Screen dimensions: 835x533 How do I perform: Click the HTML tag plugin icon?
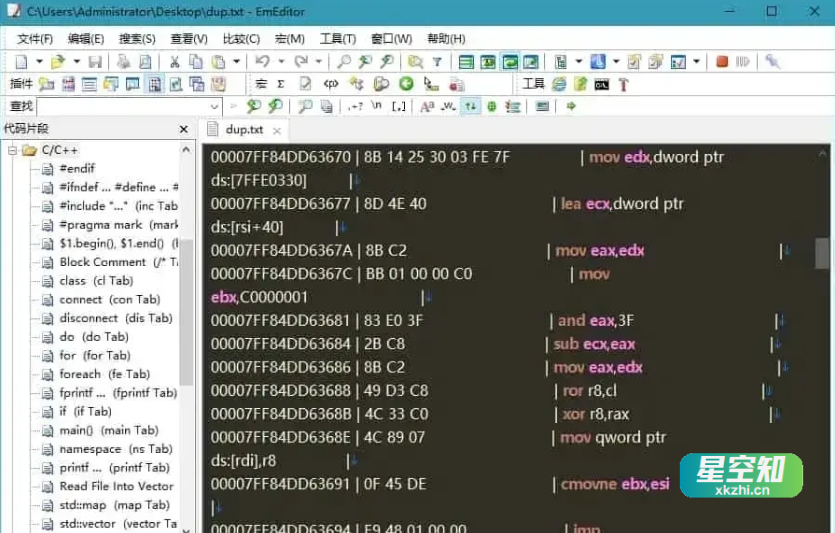pyautogui.click(x=331, y=84)
